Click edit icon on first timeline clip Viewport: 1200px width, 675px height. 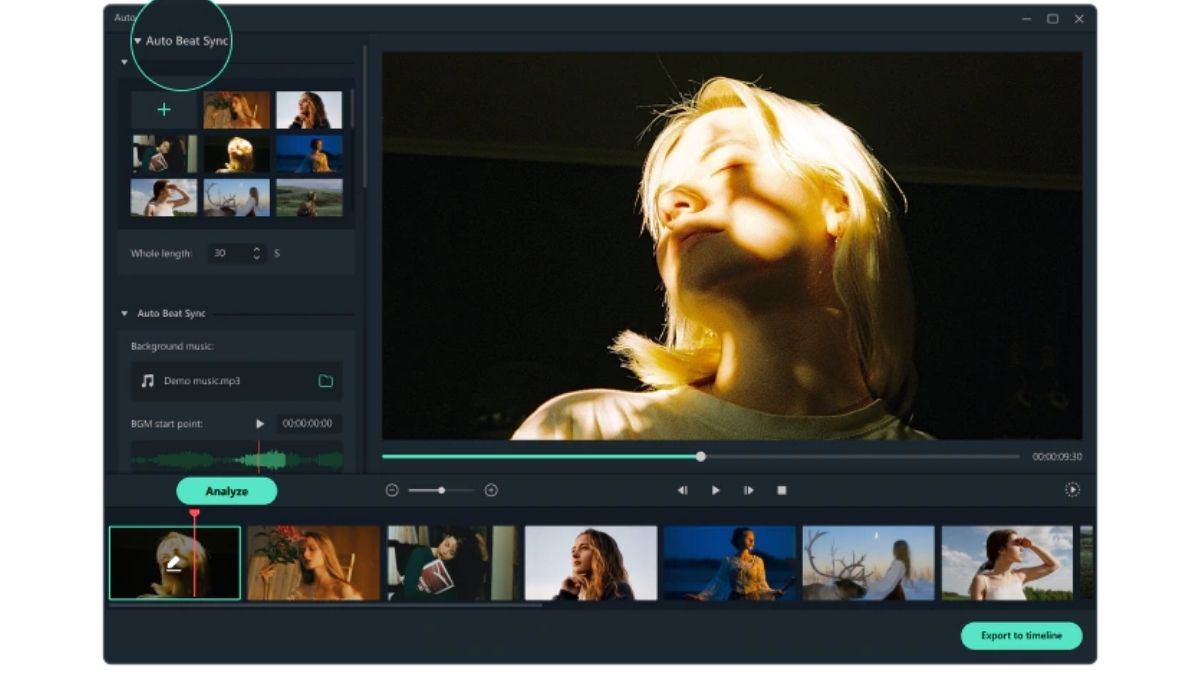pyautogui.click(x=174, y=564)
